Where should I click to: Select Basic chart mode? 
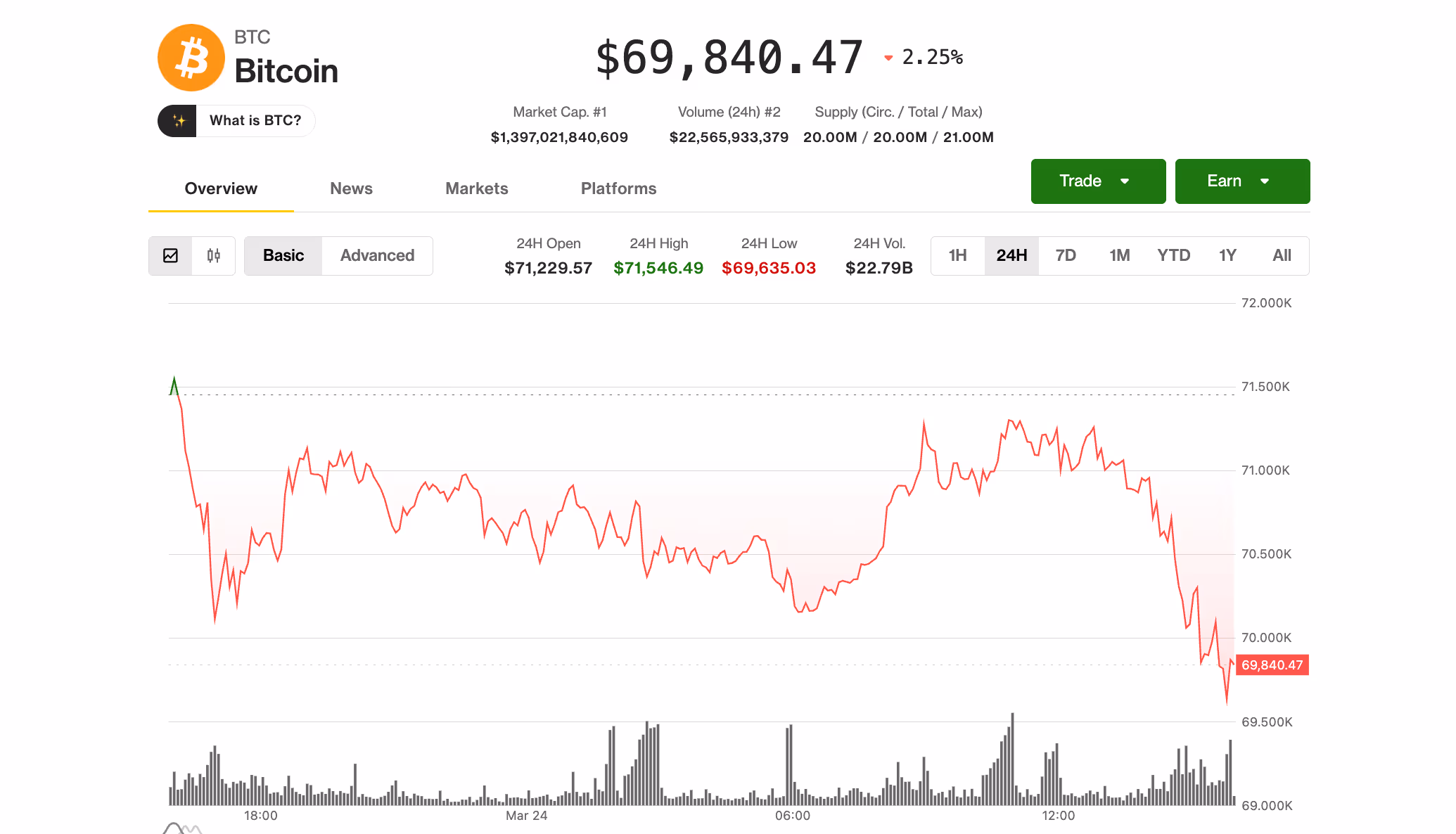click(x=283, y=256)
